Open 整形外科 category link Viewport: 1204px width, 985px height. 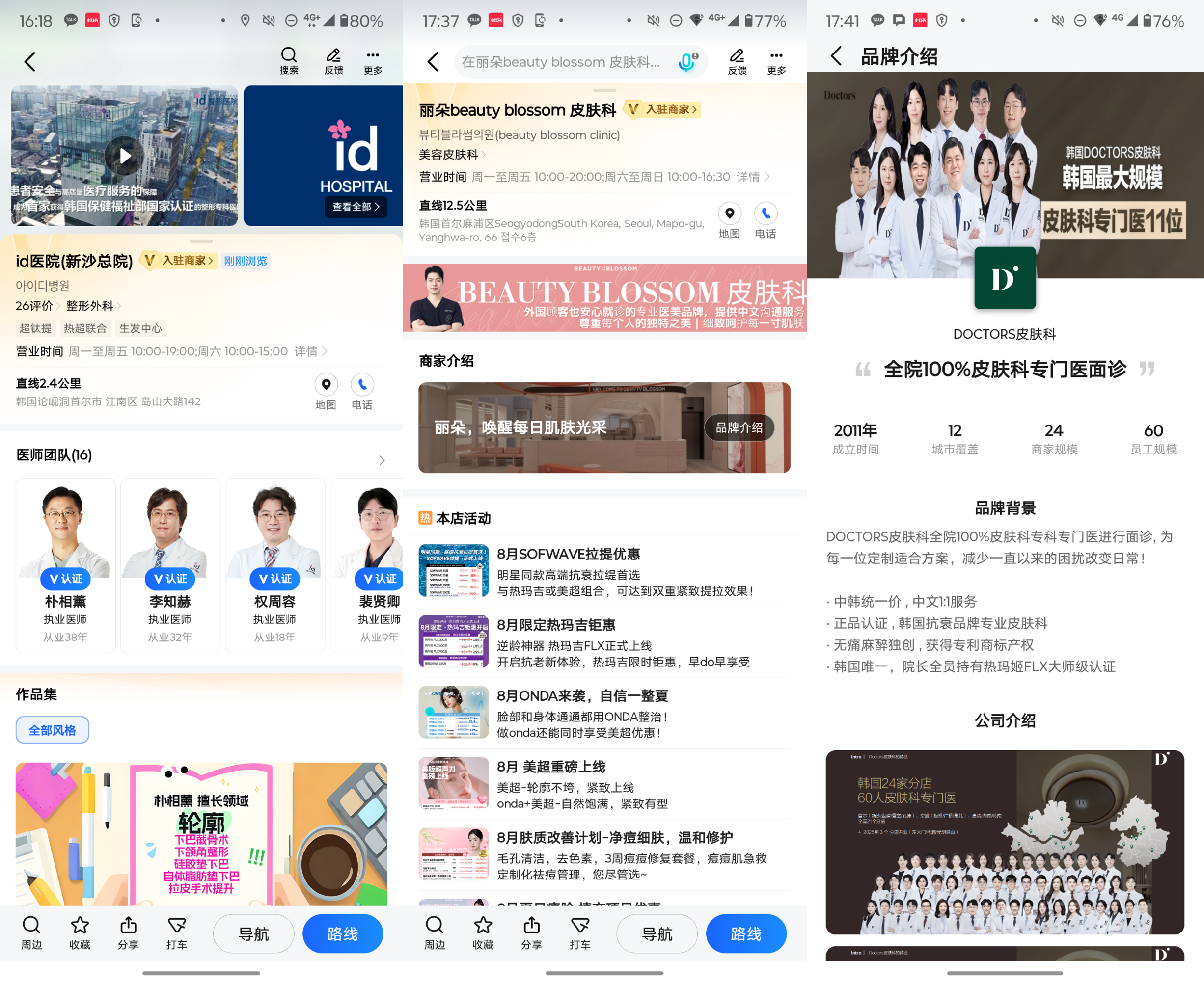pyautogui.click(x=93, y=306)
